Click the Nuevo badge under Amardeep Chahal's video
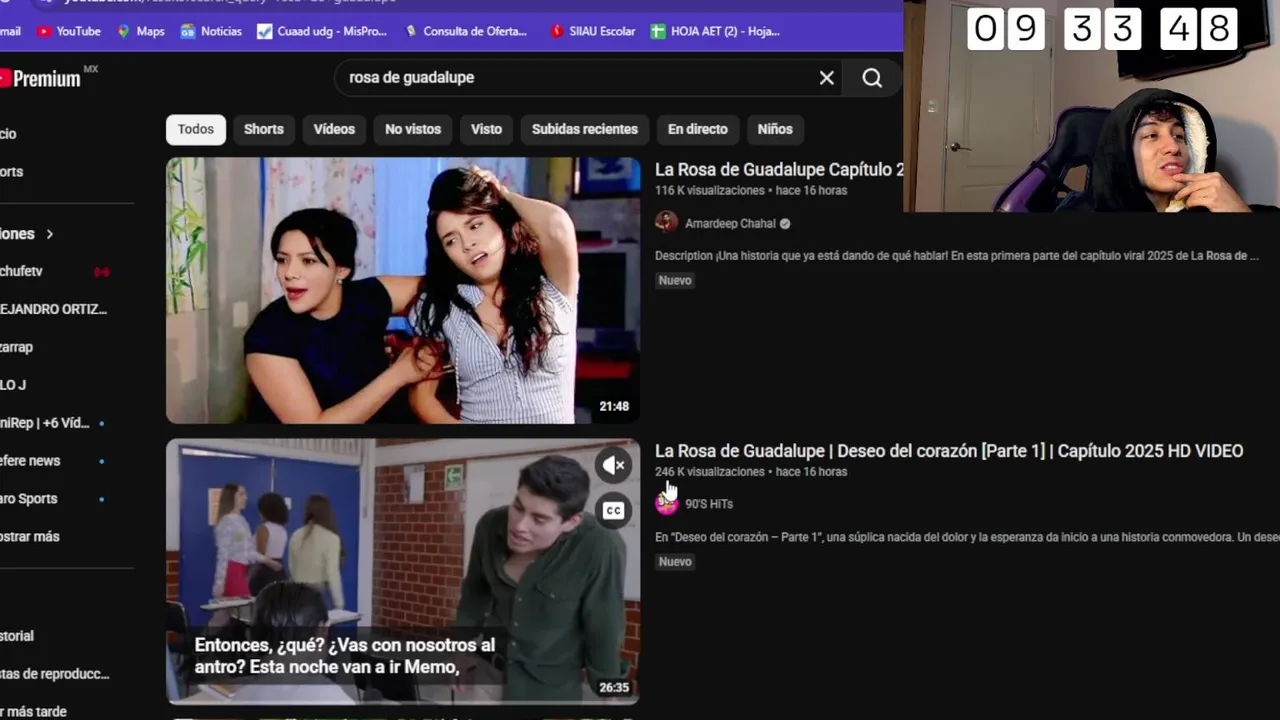This screenshot has height=720, width=1280. [x=675, y=281]
